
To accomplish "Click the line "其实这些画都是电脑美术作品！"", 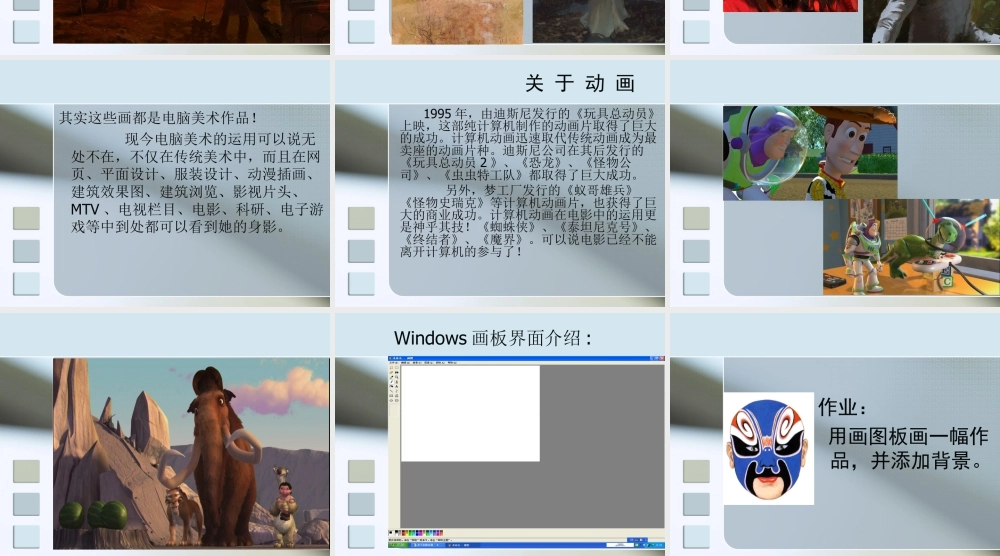I will point(158,118).
